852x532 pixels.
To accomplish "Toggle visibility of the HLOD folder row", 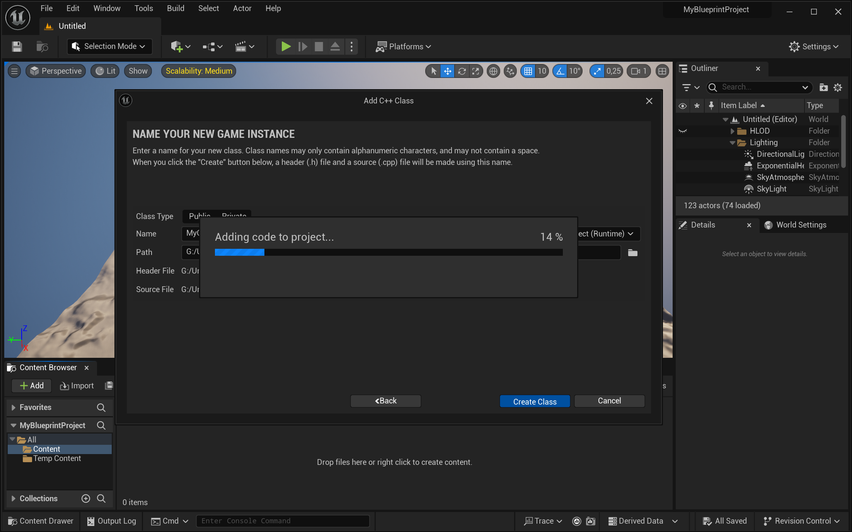I will point(683,131).
